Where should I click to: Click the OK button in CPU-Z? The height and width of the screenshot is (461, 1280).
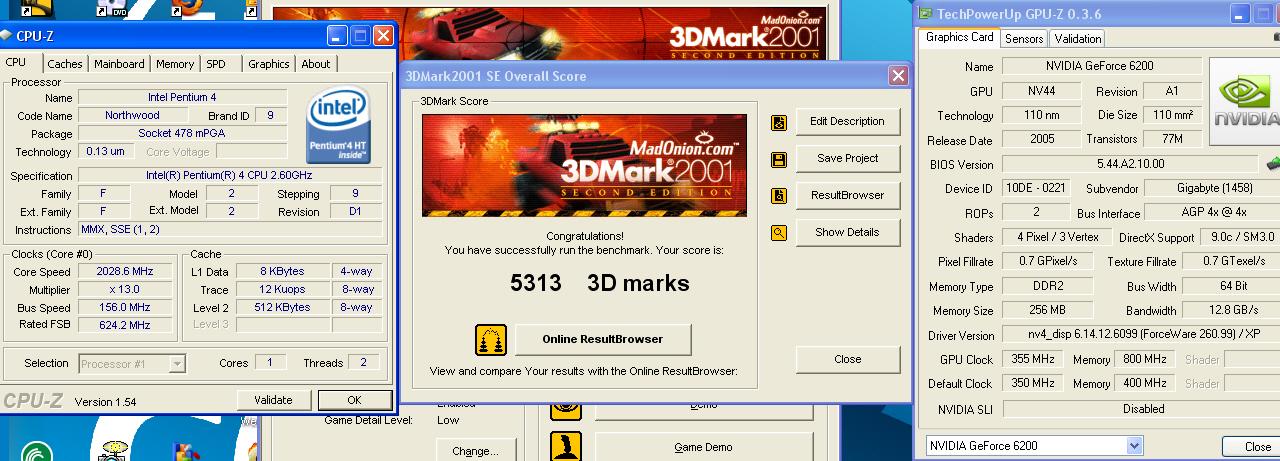click(x=354, y=400)
